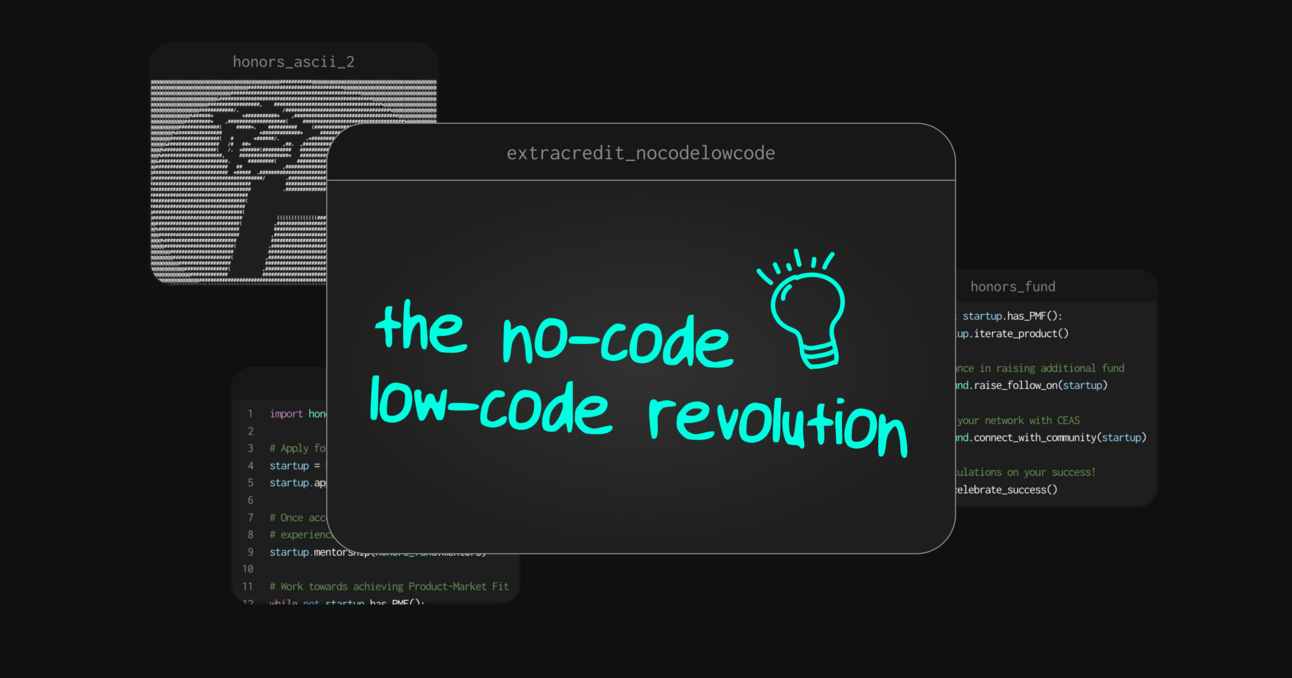Click the honors_fund window title

[x=1012, y=287]
